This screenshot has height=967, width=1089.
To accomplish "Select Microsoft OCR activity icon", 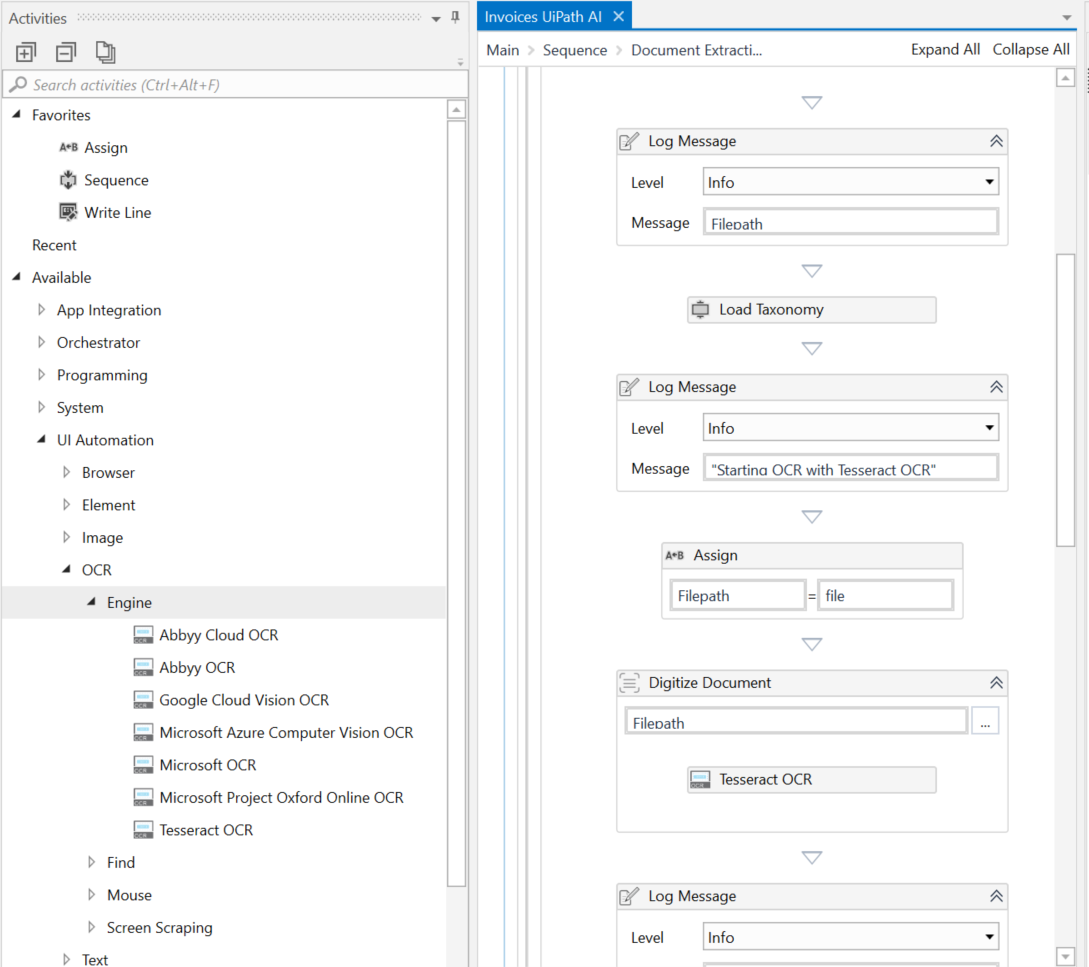I will 143,765.
